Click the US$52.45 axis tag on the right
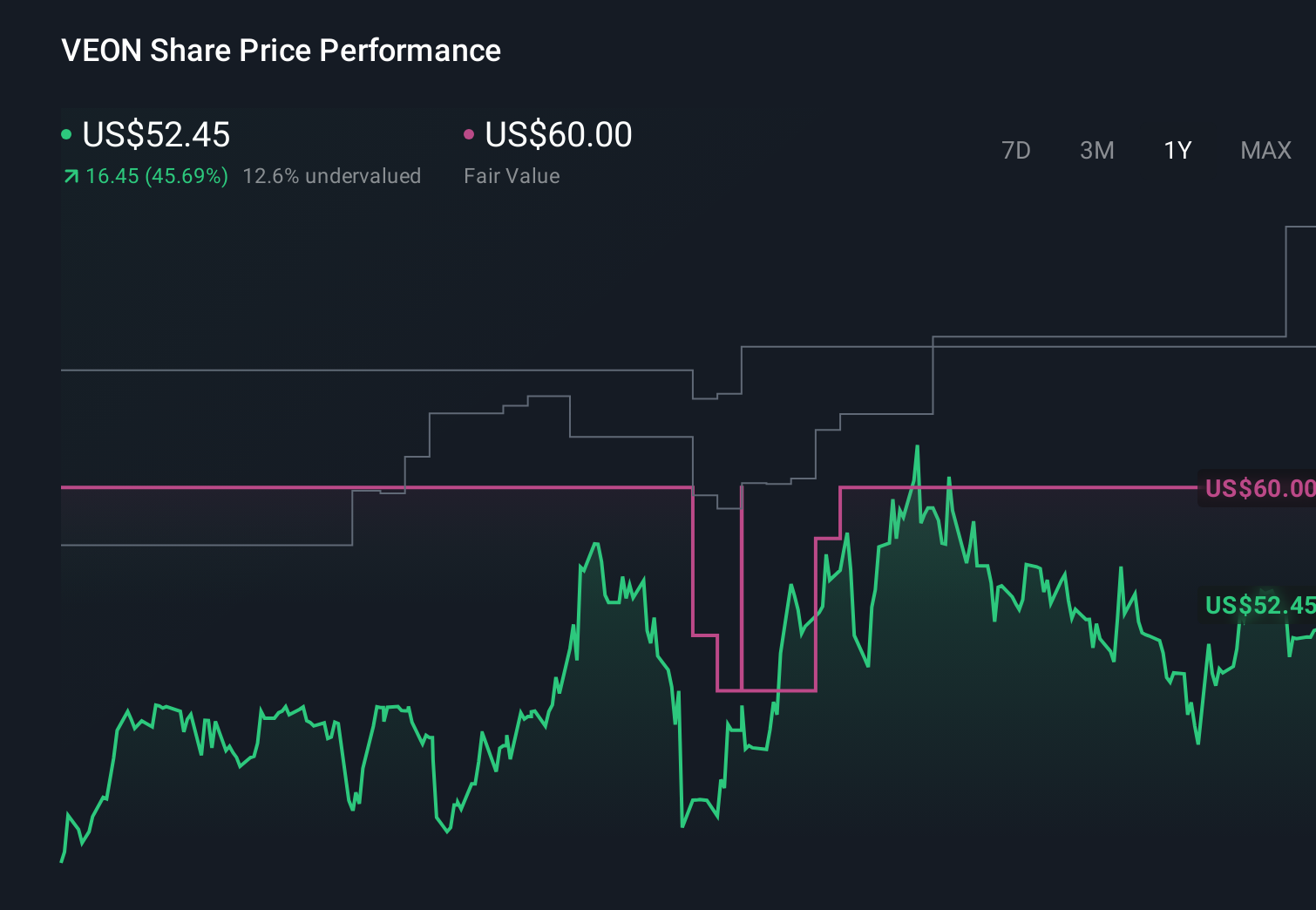 [1258, 605]
